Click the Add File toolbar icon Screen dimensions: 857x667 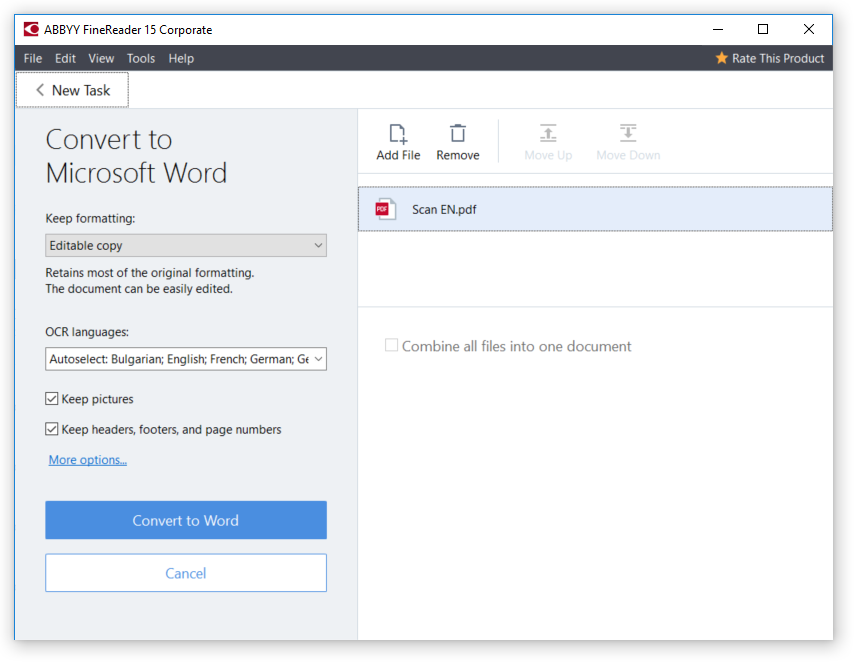pyautogui.click(x=398, y=134)
